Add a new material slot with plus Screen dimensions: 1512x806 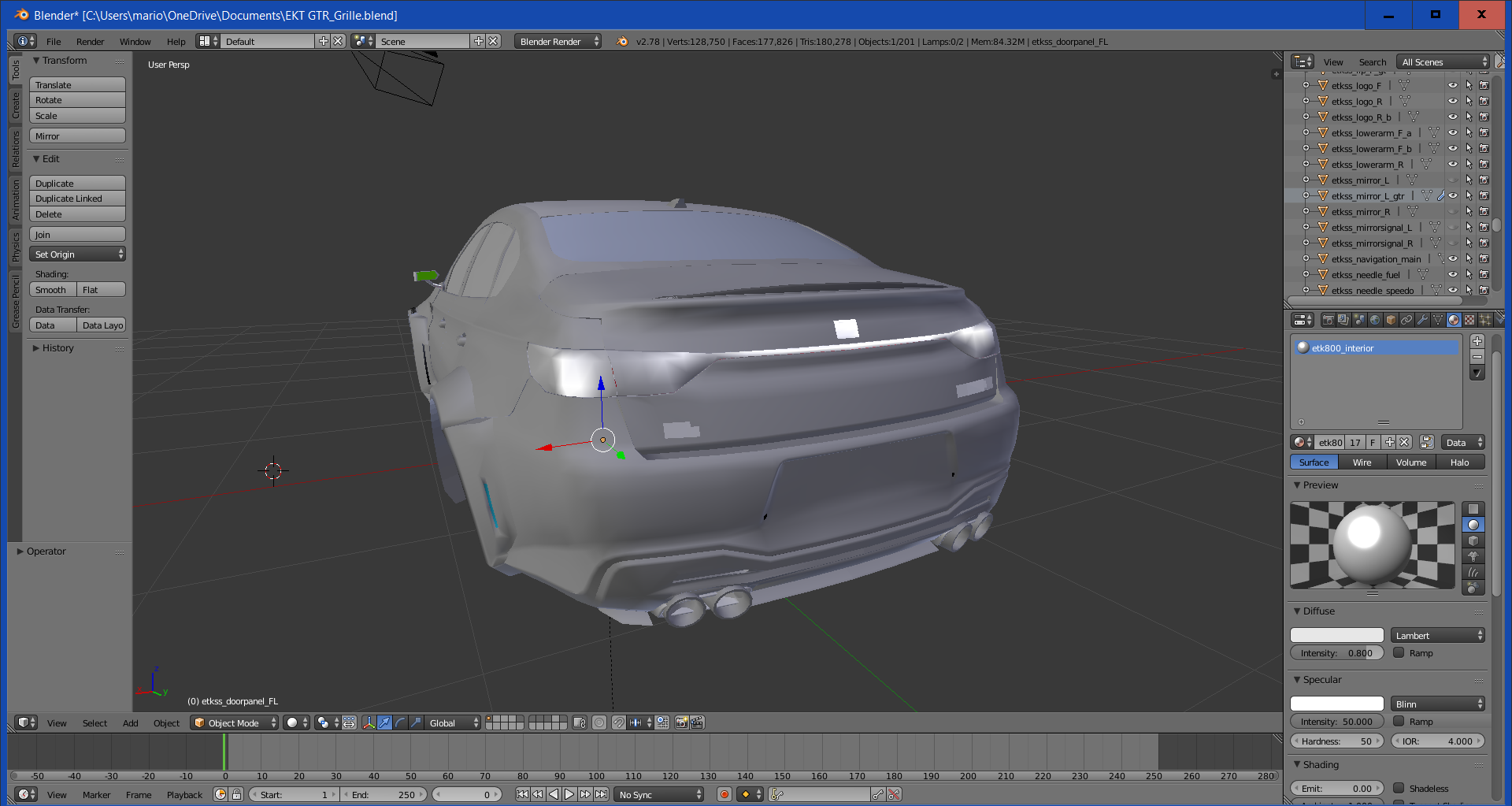[x=1477, y=341]
